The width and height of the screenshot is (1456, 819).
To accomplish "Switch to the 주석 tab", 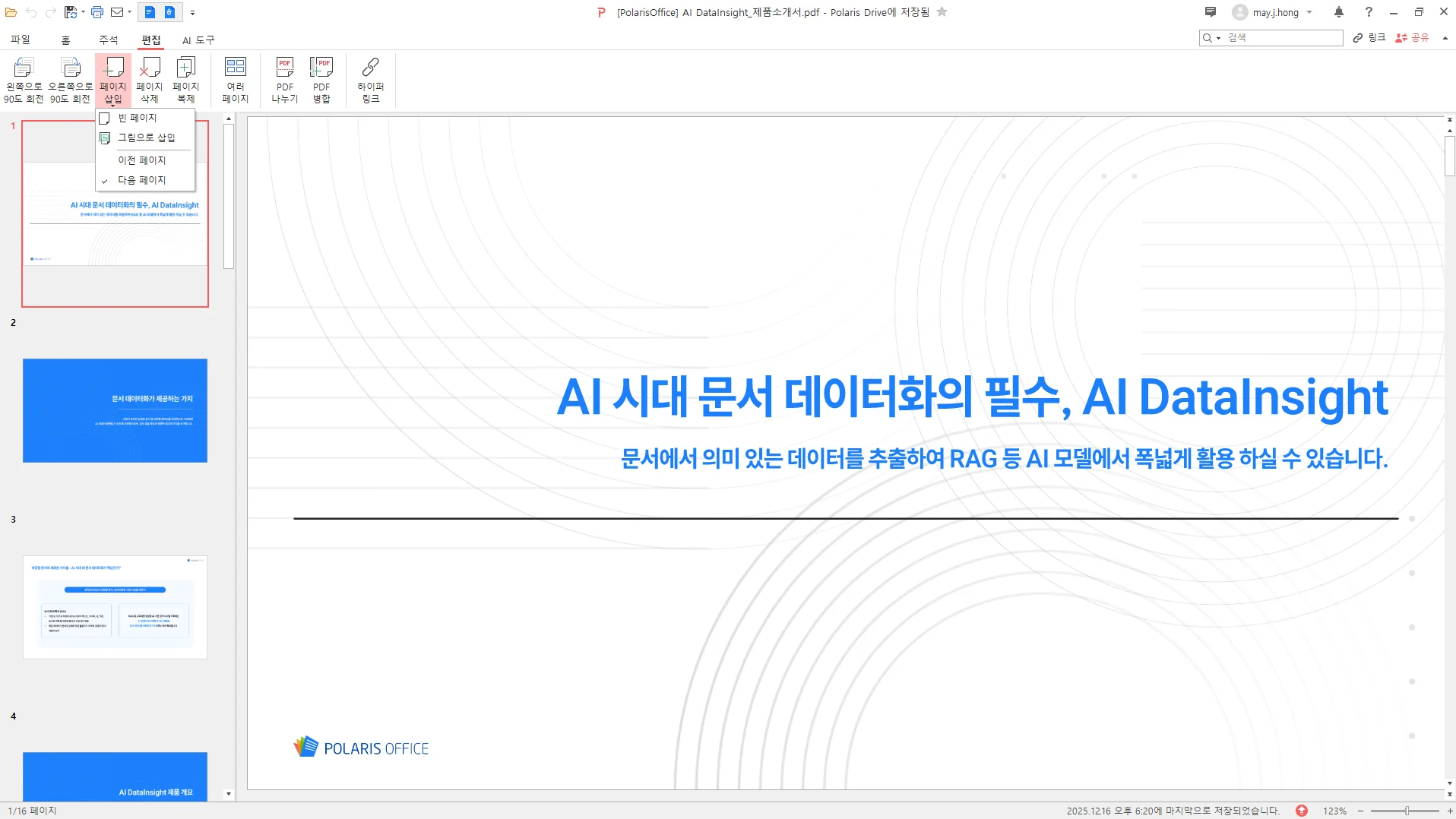I will tap(107, 40).
